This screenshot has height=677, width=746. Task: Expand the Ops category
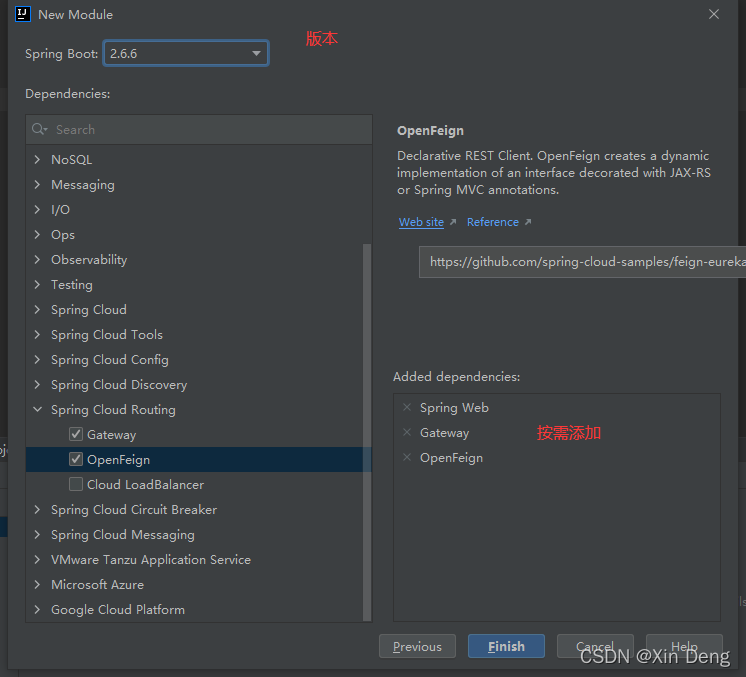[38, 235]
